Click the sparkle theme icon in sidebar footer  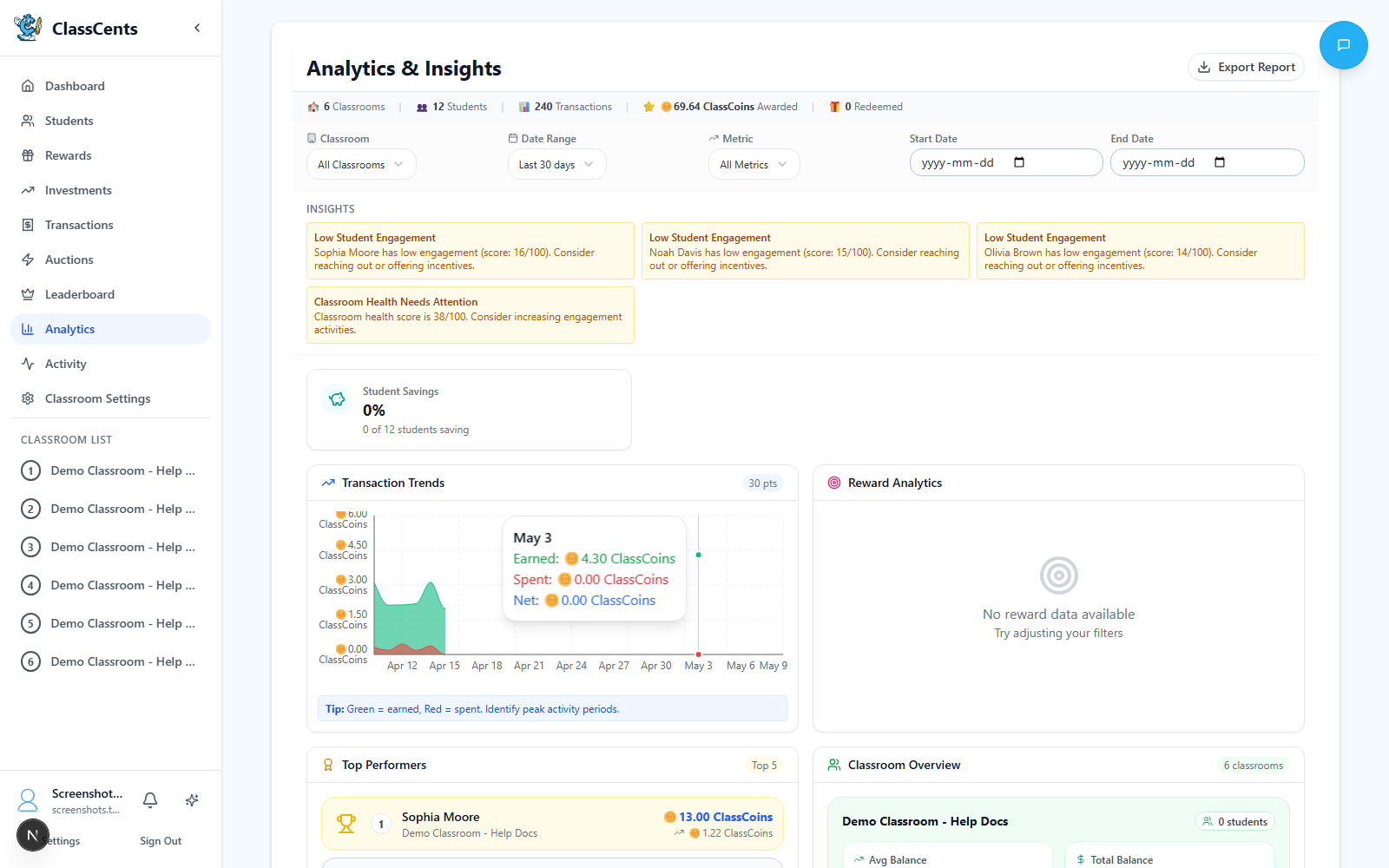tap(192, 800)
